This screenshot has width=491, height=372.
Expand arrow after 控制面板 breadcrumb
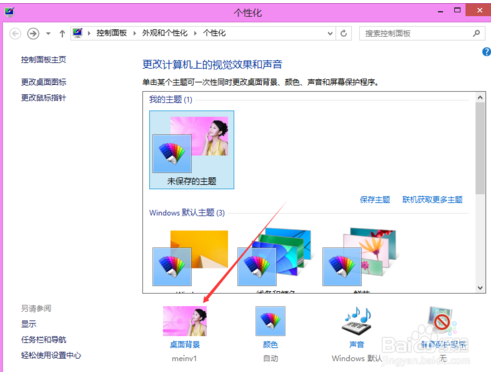(x=134, y=33)
